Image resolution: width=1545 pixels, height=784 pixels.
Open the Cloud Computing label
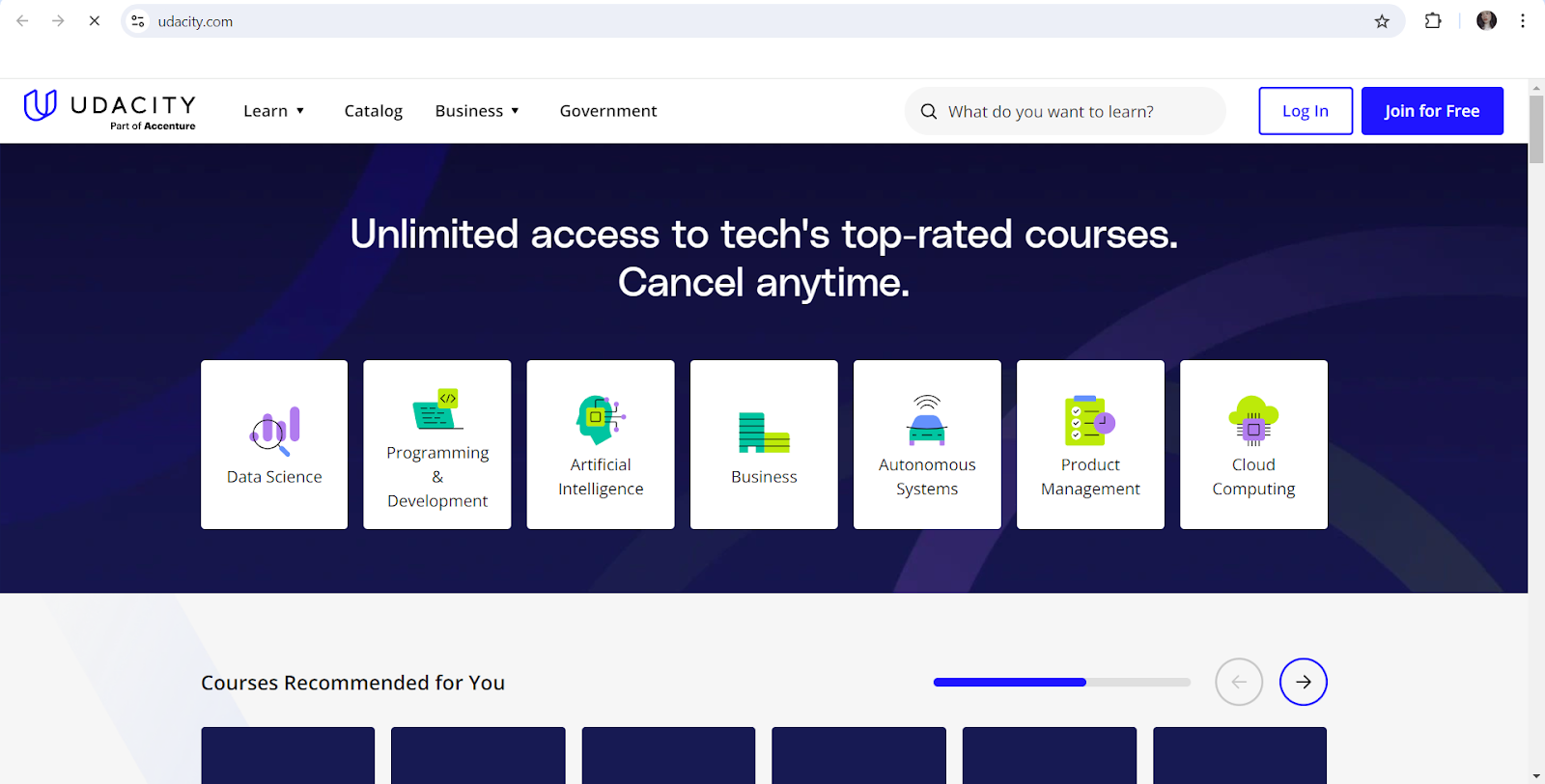[1253, 477]
